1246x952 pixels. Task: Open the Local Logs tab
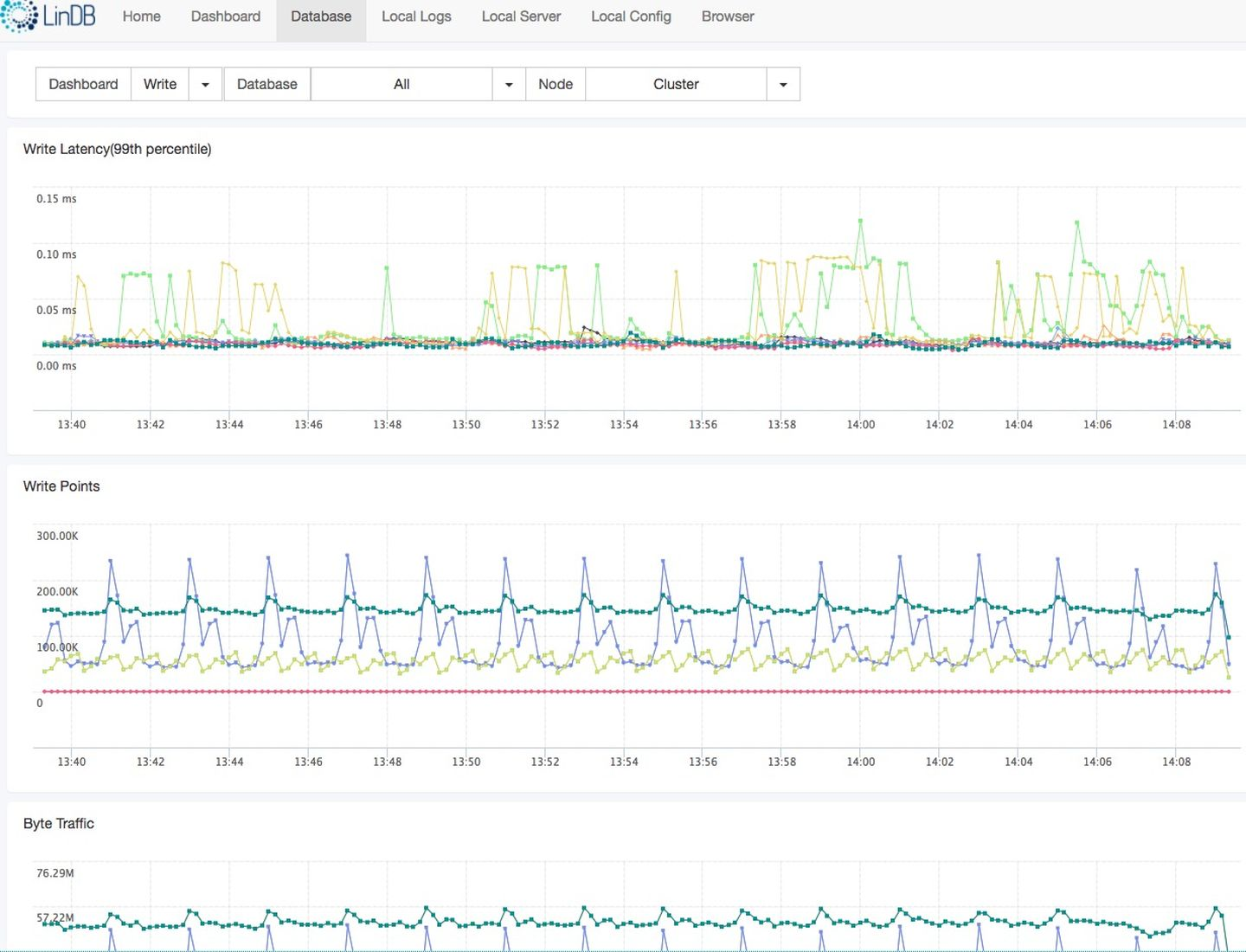point(416,16)
